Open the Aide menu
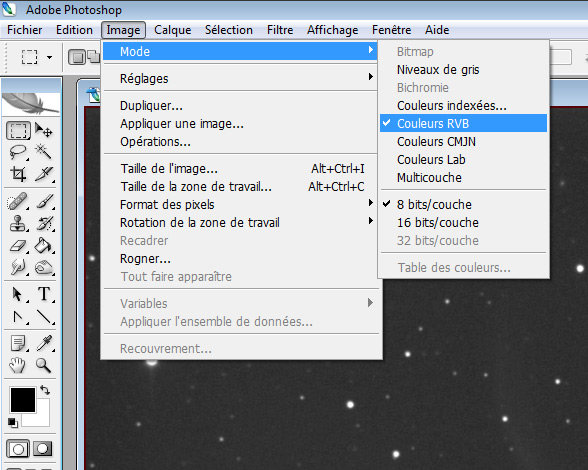Screen dimensions: 588x470 [x=437, y=30]
